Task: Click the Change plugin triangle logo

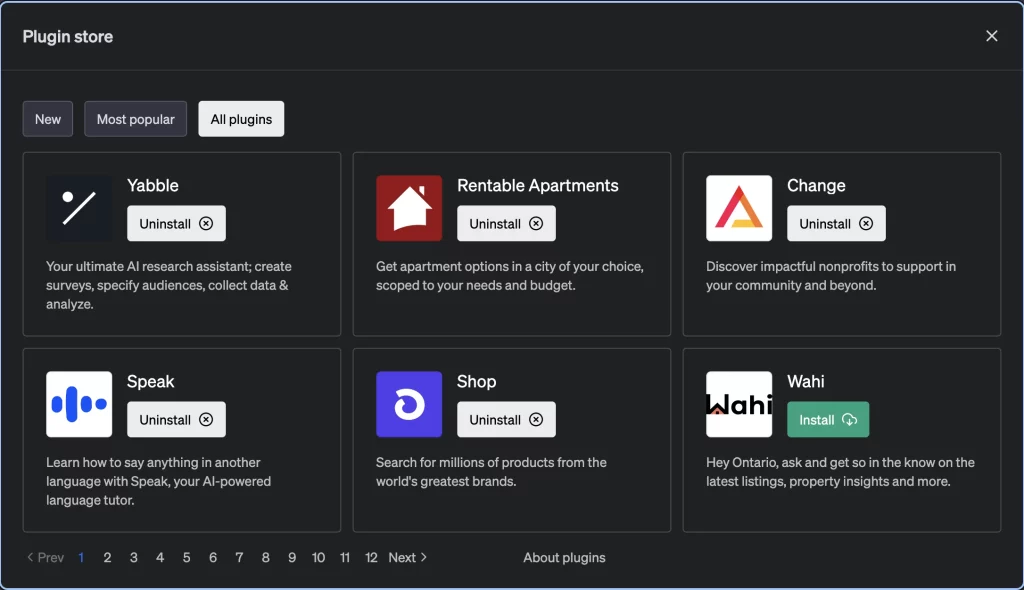Action: point(739,208)
